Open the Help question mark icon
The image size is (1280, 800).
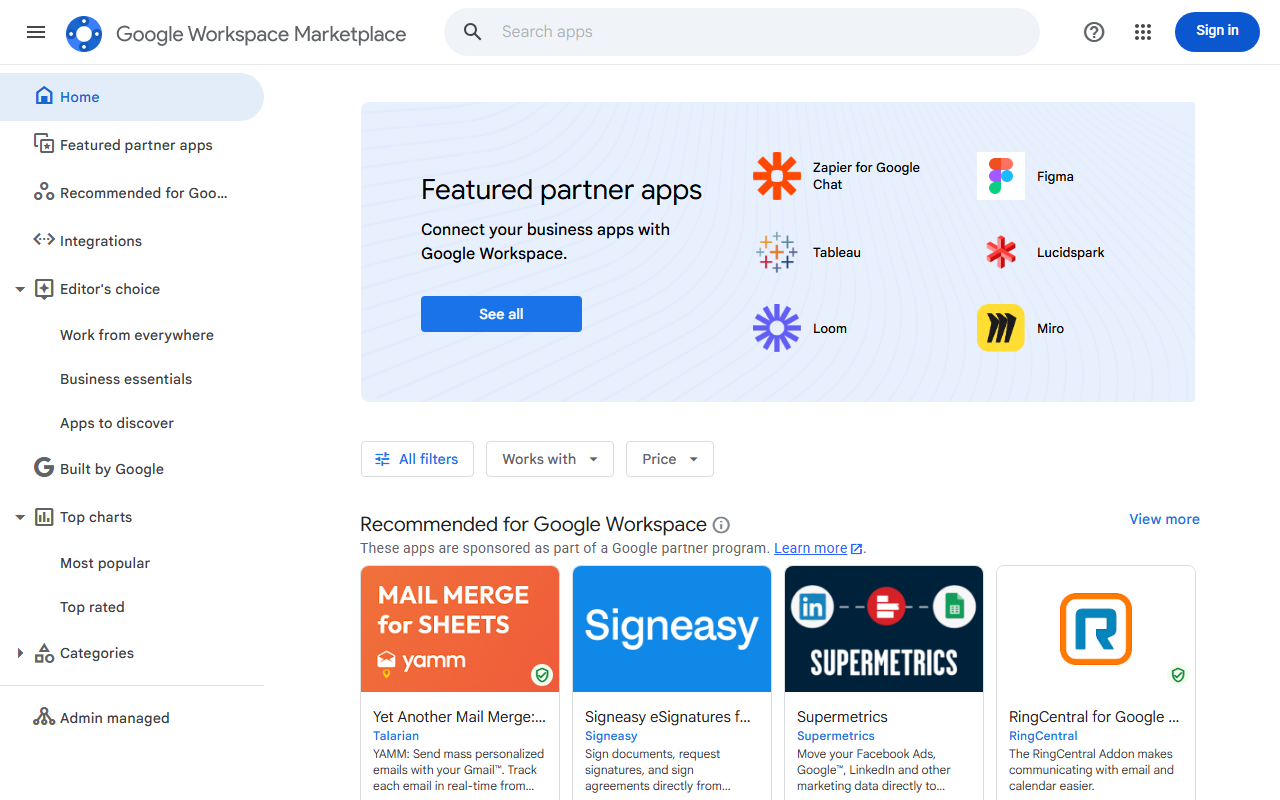[1094, 32]
